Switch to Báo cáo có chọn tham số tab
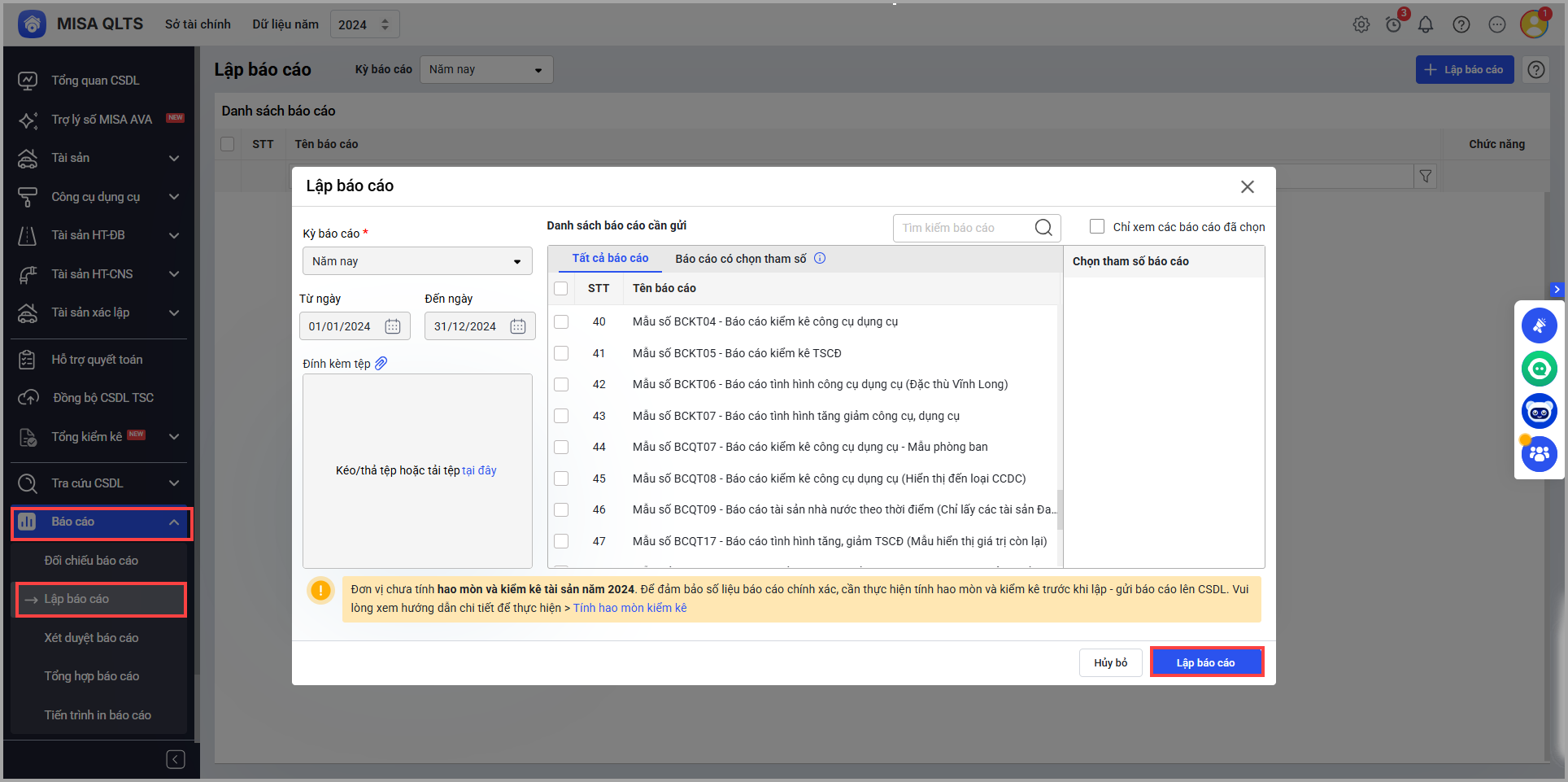This screenshot has width=1568, height=782. pos(740,259)
